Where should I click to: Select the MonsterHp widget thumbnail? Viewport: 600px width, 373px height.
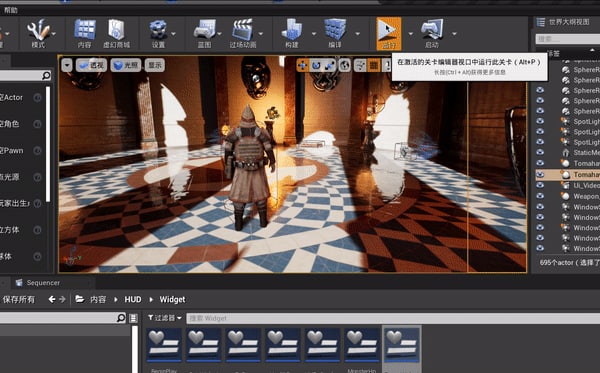tap(362, 345)
